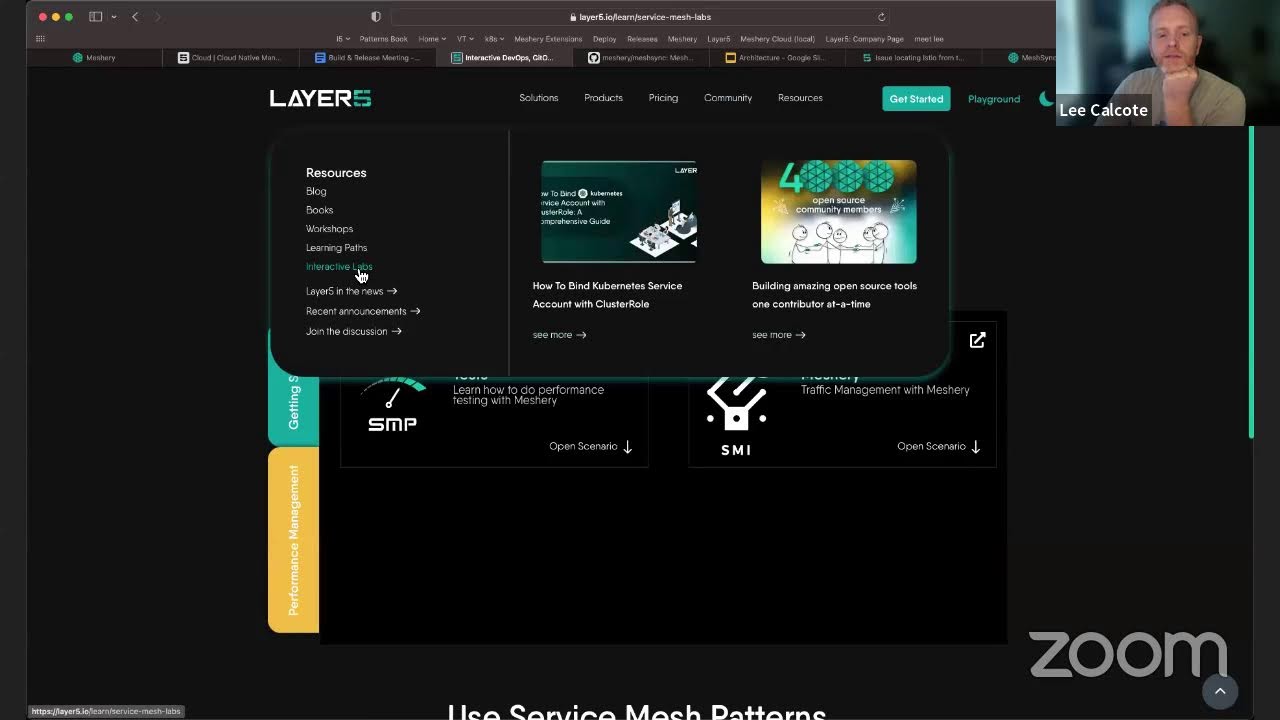Open Workshops from Resources menu
Screen dimensions: 1280x720
pos(329,229)
